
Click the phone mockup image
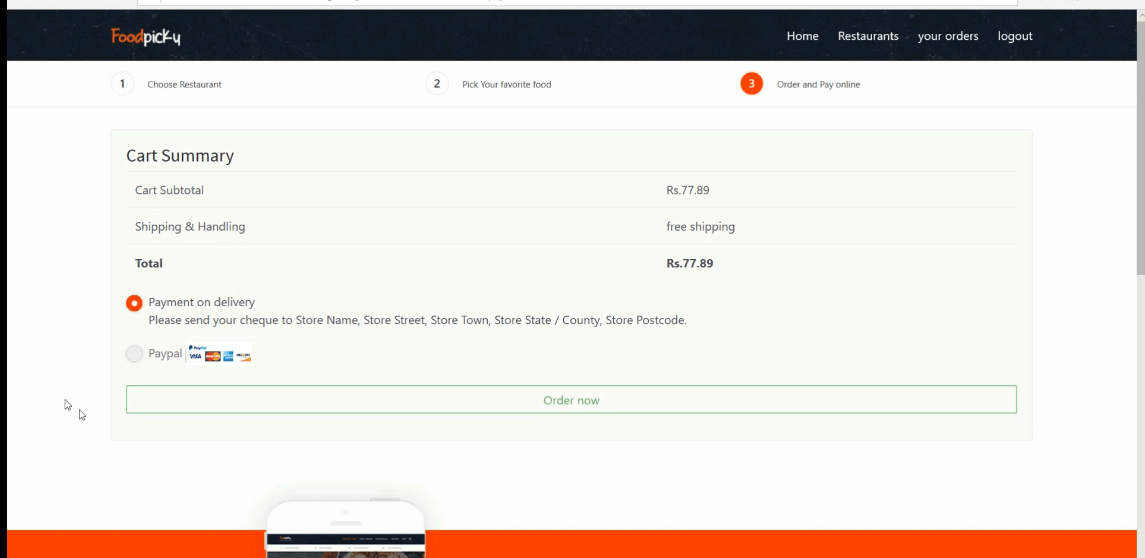(345, 528)
